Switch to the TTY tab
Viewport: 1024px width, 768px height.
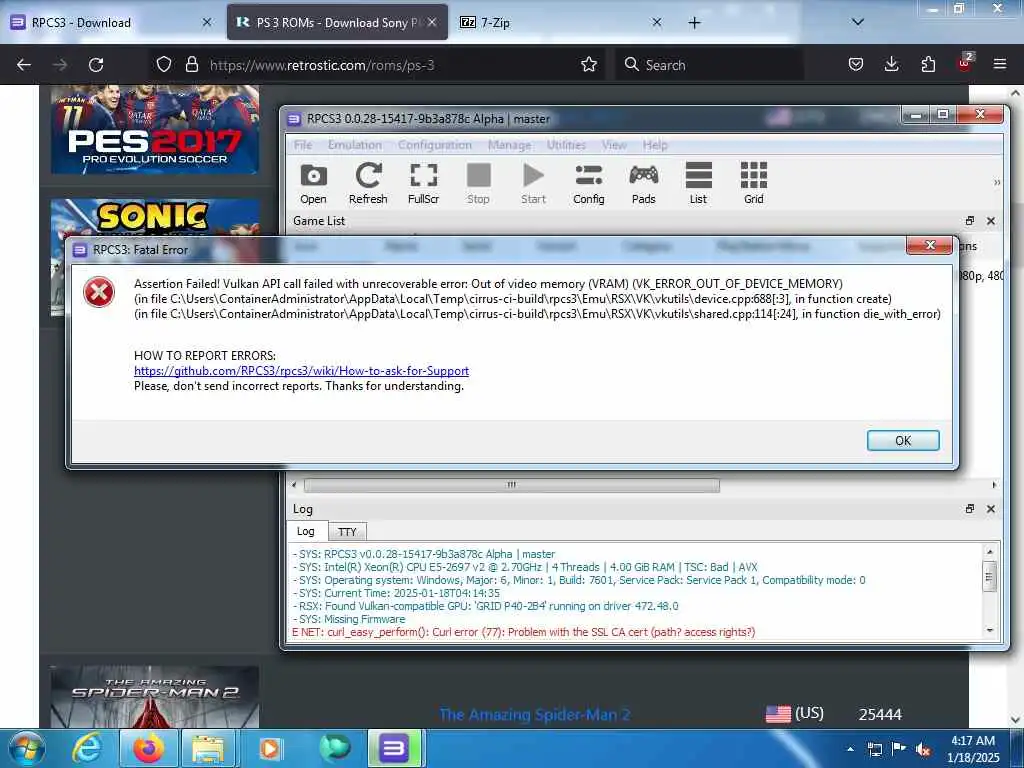tap(347, 532)
